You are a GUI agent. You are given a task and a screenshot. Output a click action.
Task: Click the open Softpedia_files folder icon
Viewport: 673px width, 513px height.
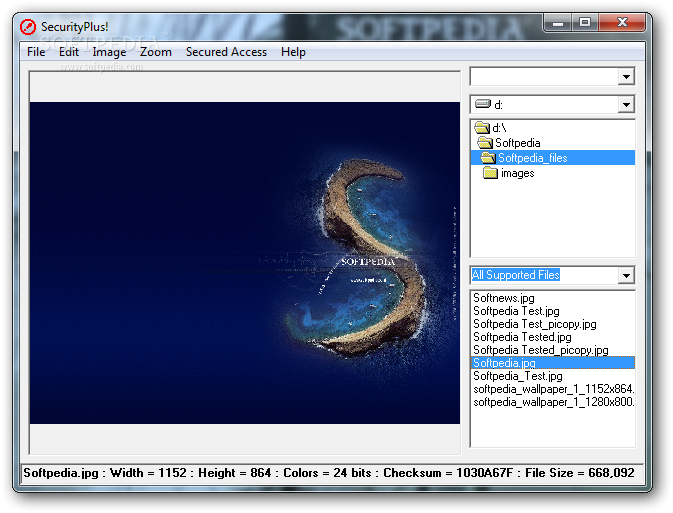coord(487,158)
